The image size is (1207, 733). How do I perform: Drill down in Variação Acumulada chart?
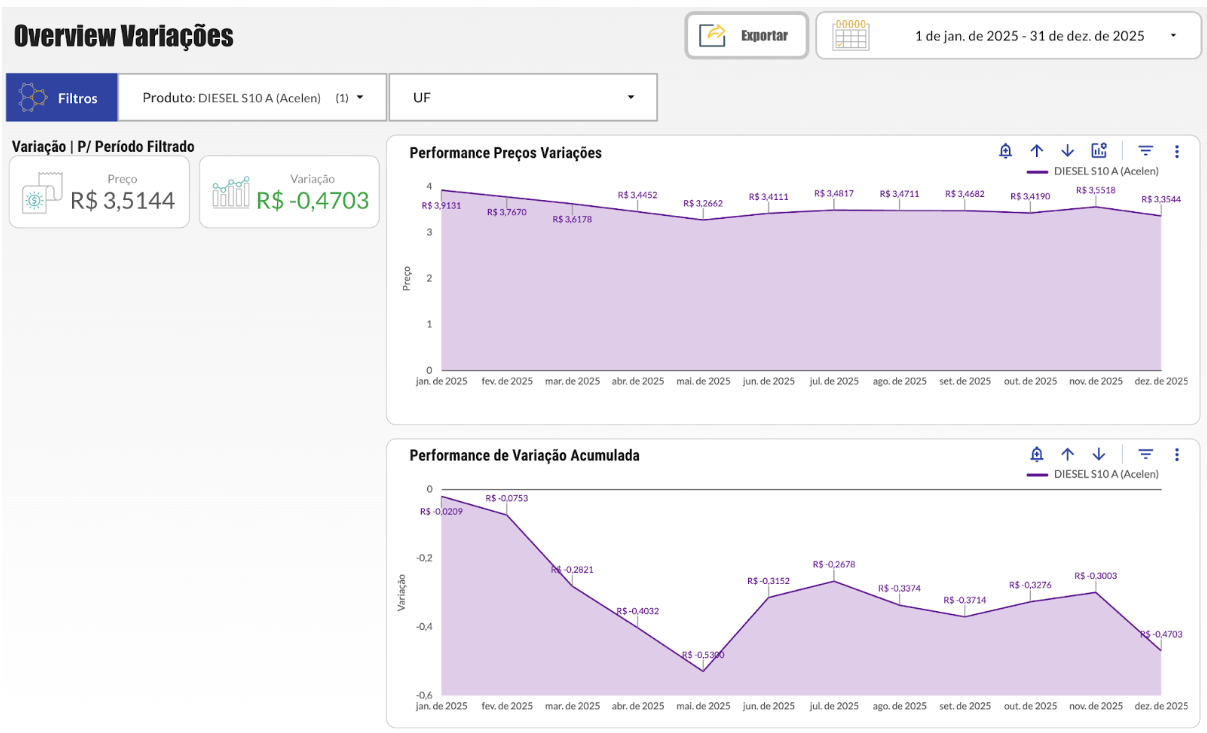1099,454
